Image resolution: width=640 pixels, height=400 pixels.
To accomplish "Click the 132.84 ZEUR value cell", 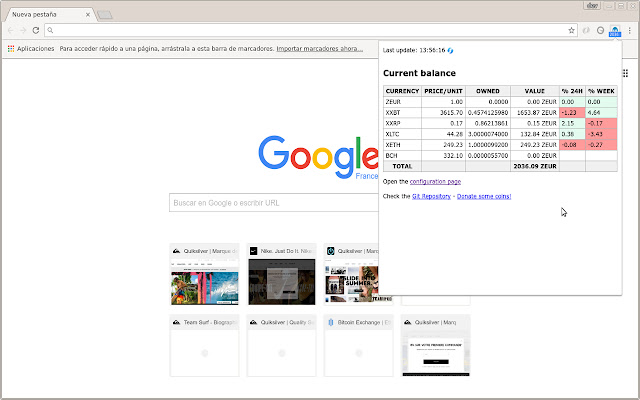I will pyautogui.click(x=535, y=134).
